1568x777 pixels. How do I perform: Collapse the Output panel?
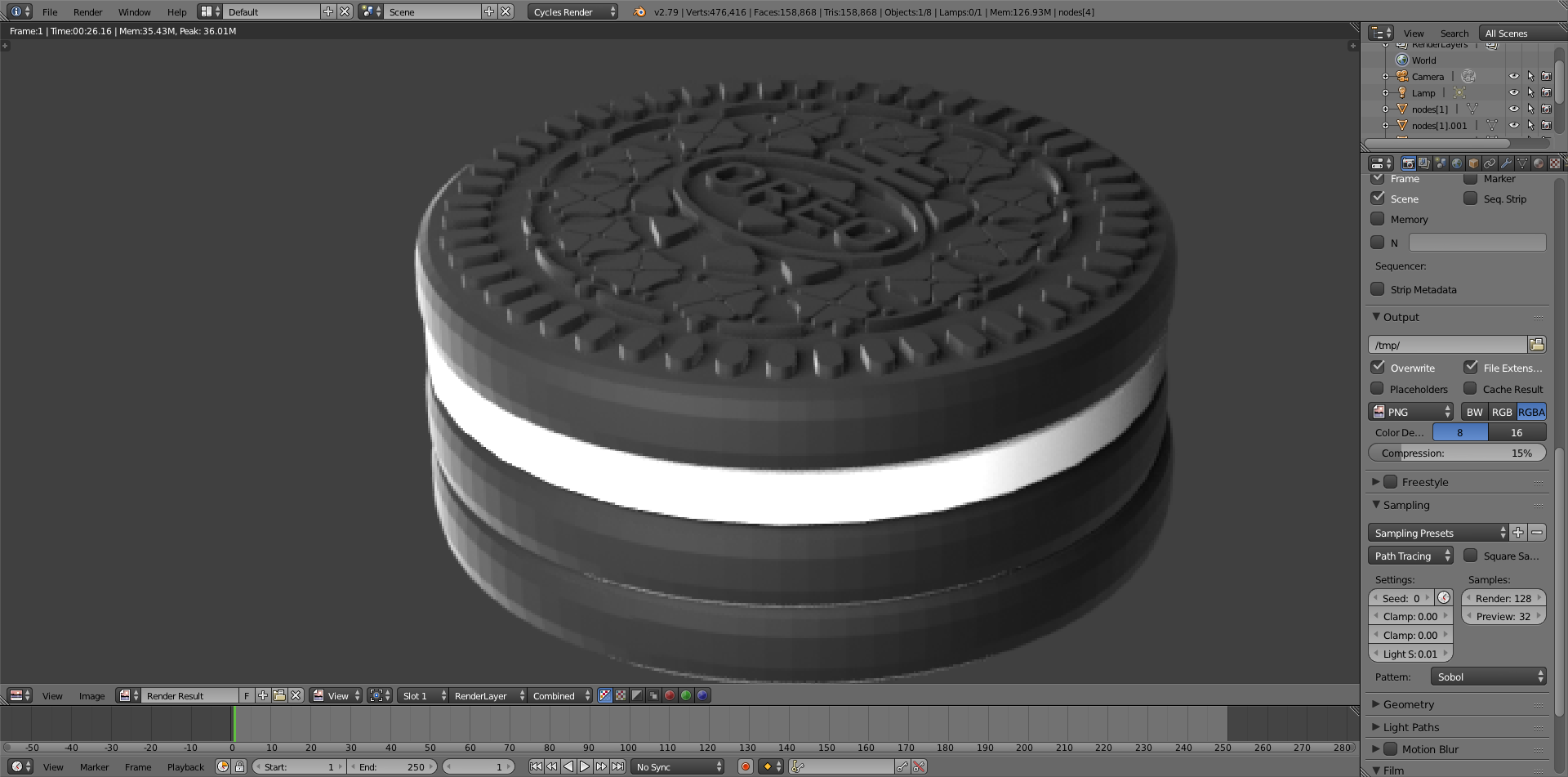(1401, 317)
